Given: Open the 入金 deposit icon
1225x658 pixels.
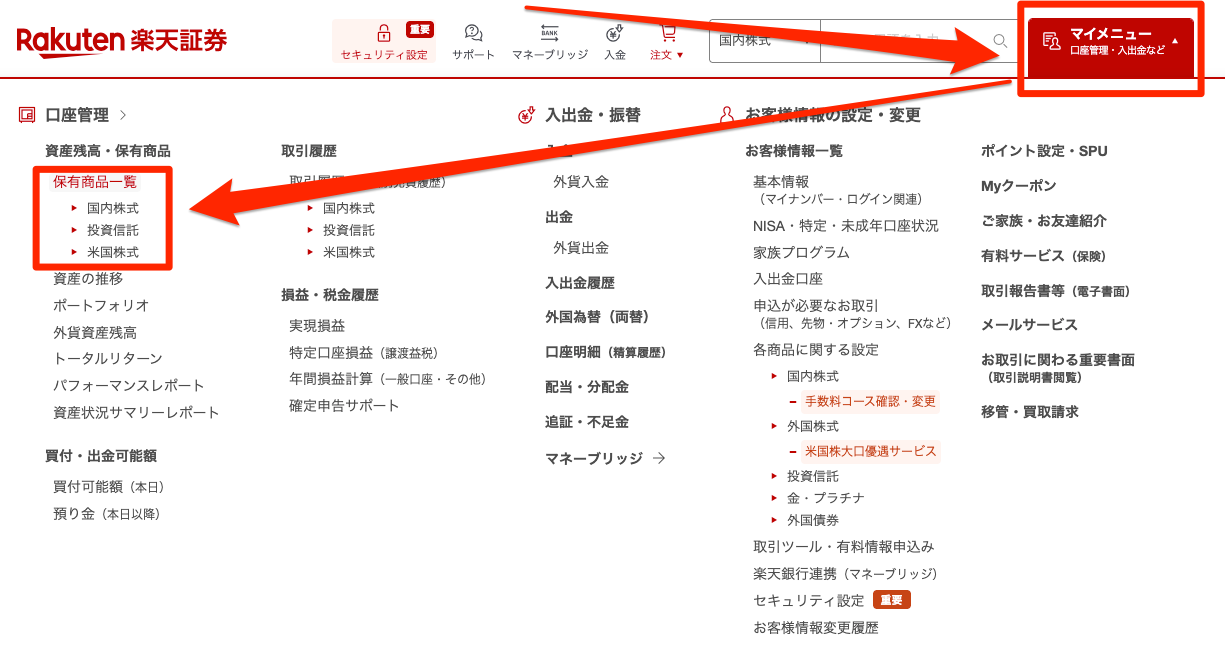Looking at the screenshot, I should point(613,32).
